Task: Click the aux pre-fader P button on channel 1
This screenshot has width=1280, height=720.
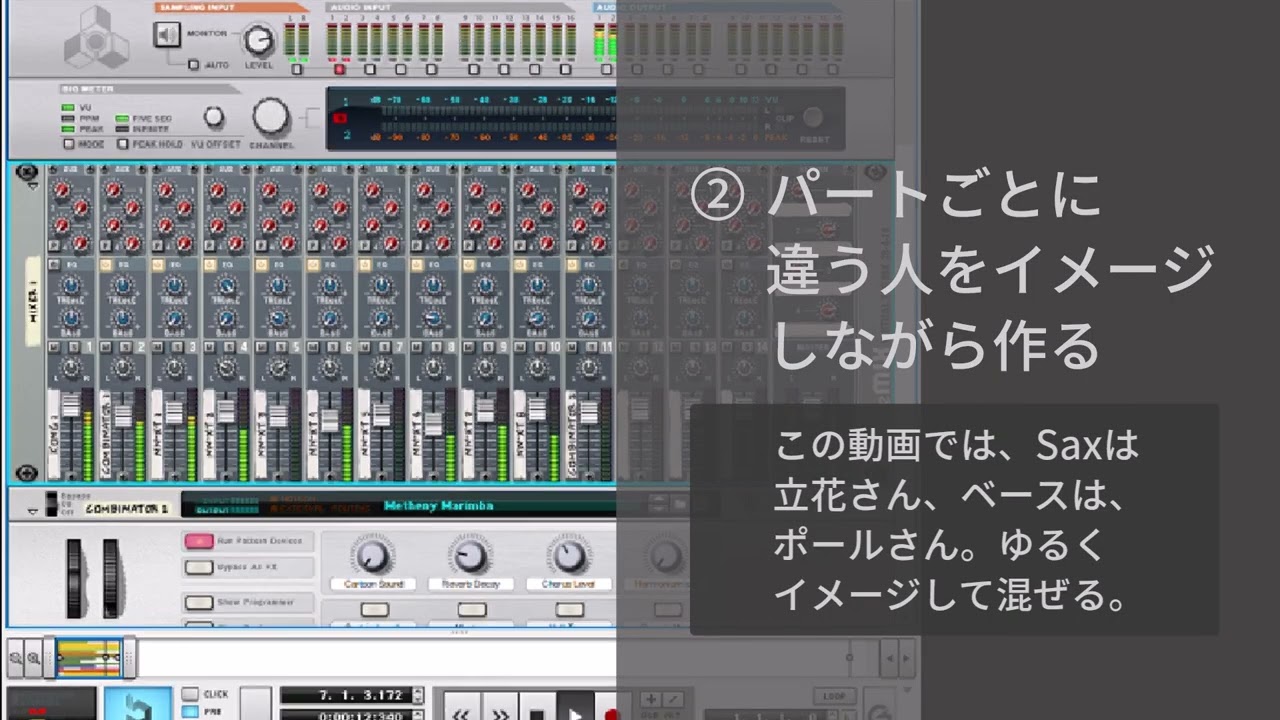Action: click(x=55, y=245)
